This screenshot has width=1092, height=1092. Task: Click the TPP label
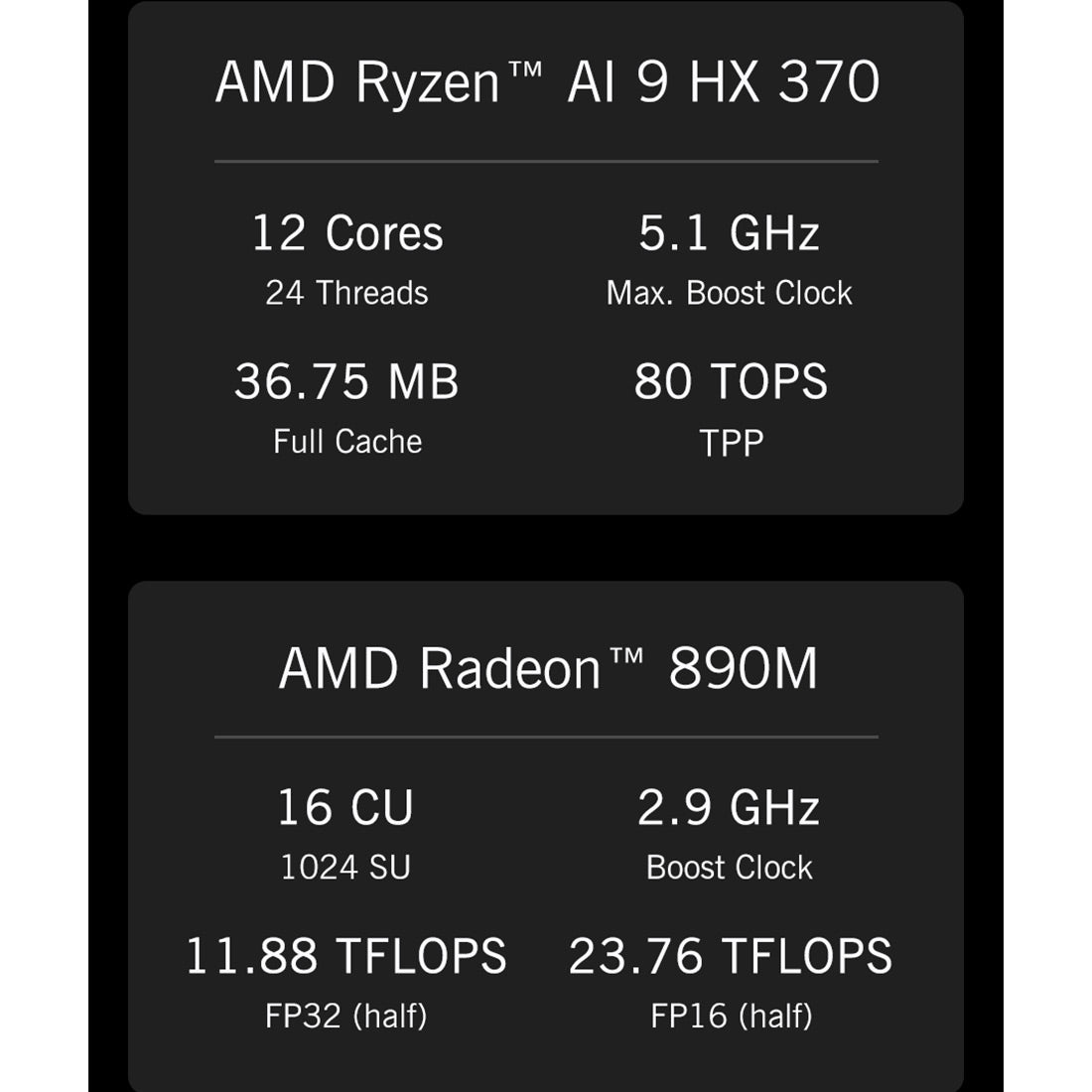[731, 443]
